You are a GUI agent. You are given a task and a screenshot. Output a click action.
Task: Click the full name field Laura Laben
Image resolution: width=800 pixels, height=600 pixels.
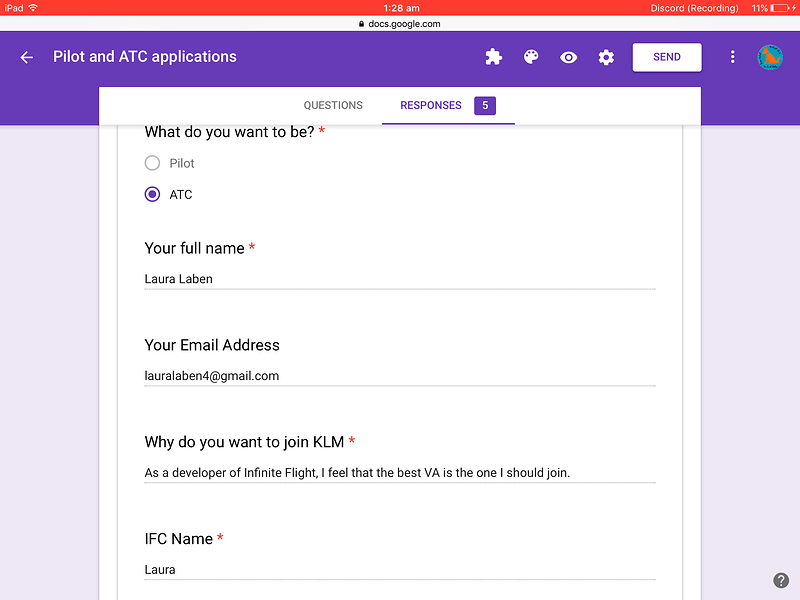pyautogui.click(x=400, y=279)
